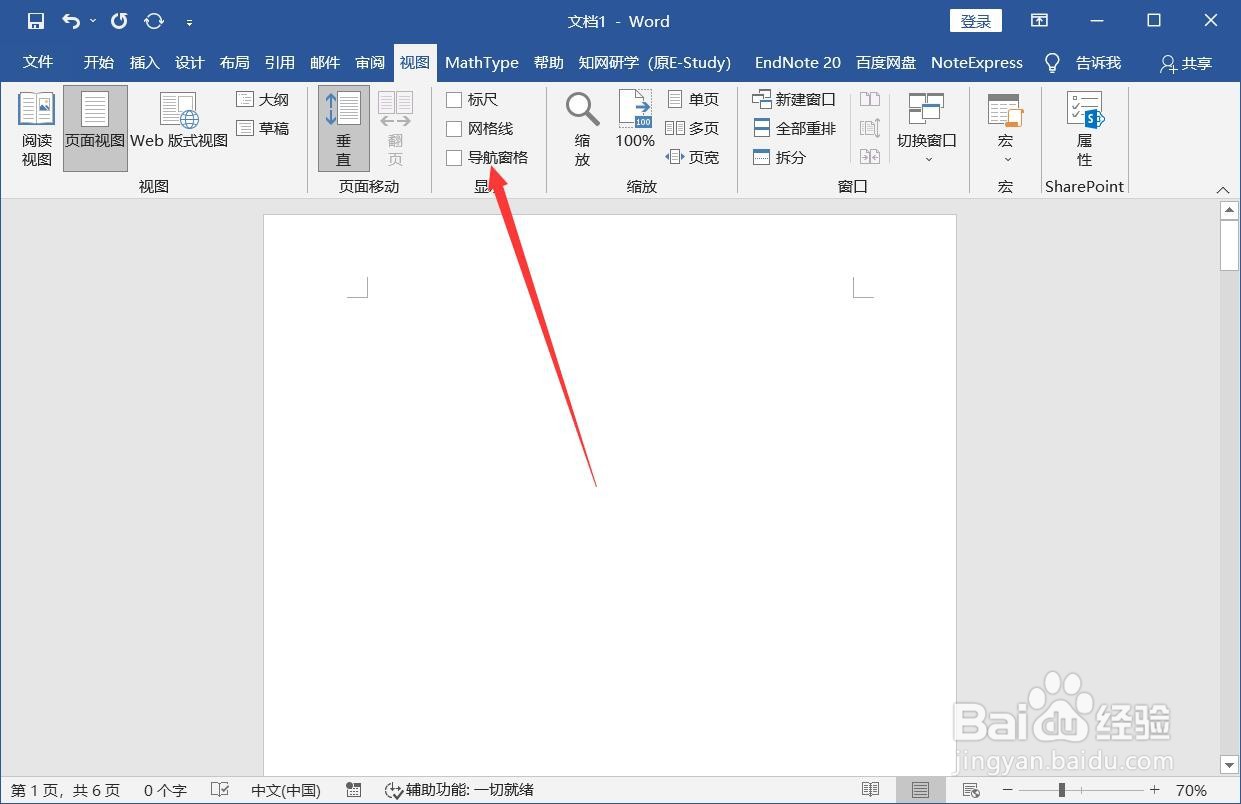The height and width of the screenshot is (804, 1241).
Task: Select 页面视图 print layout
Action: pos(95,129)
